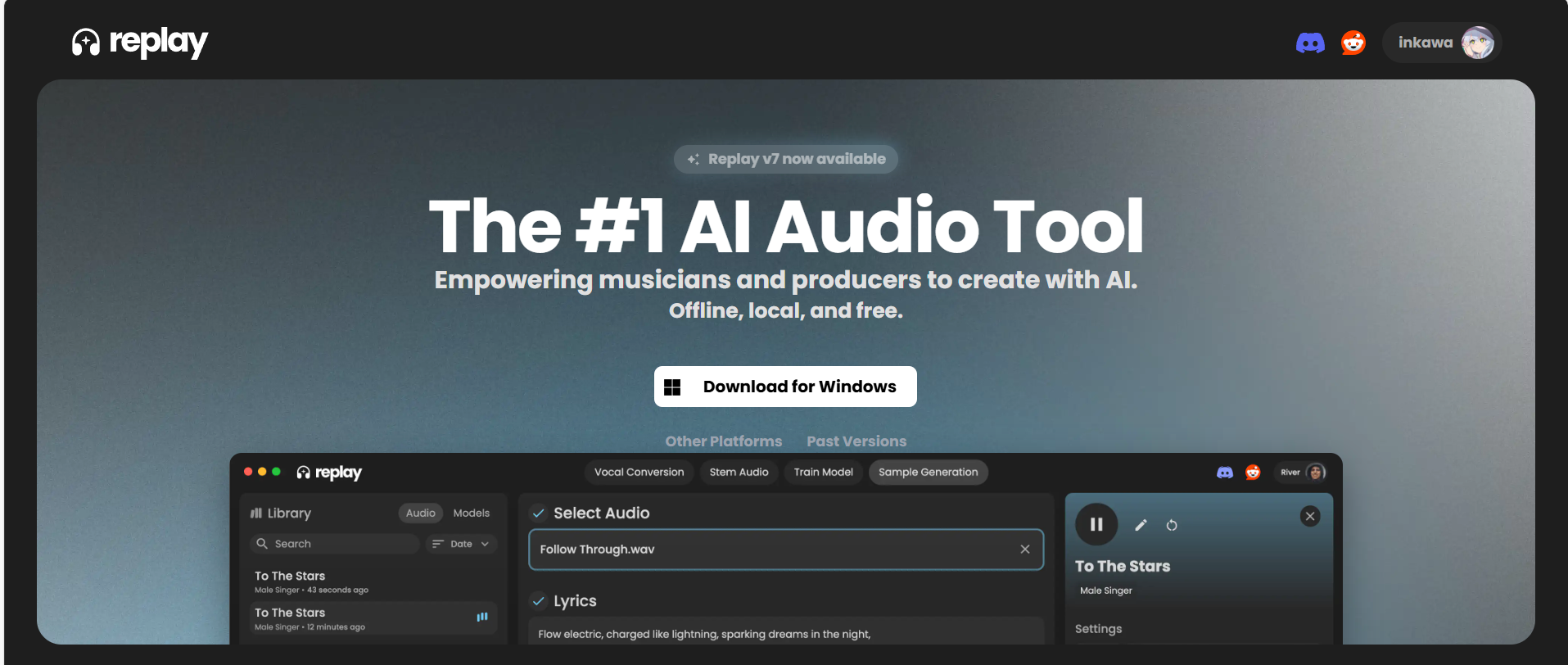
Task: Select To The Stars from 12 minutes ago
Action: pos(373,618)
